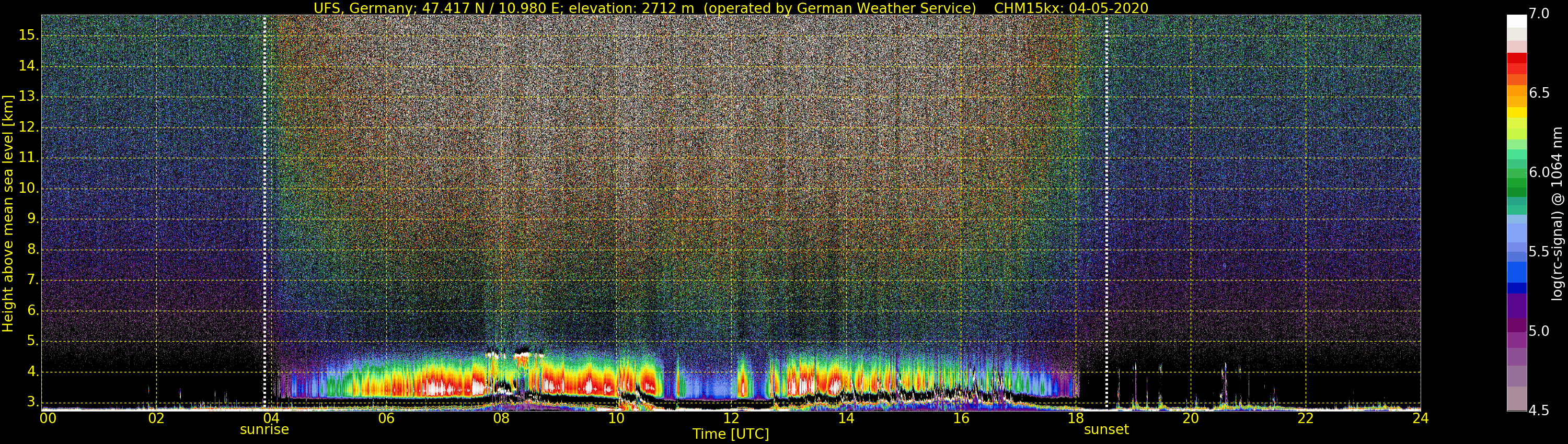Click the '00' time-axis tick label
Screen dimensions: 1568x444
48,418
